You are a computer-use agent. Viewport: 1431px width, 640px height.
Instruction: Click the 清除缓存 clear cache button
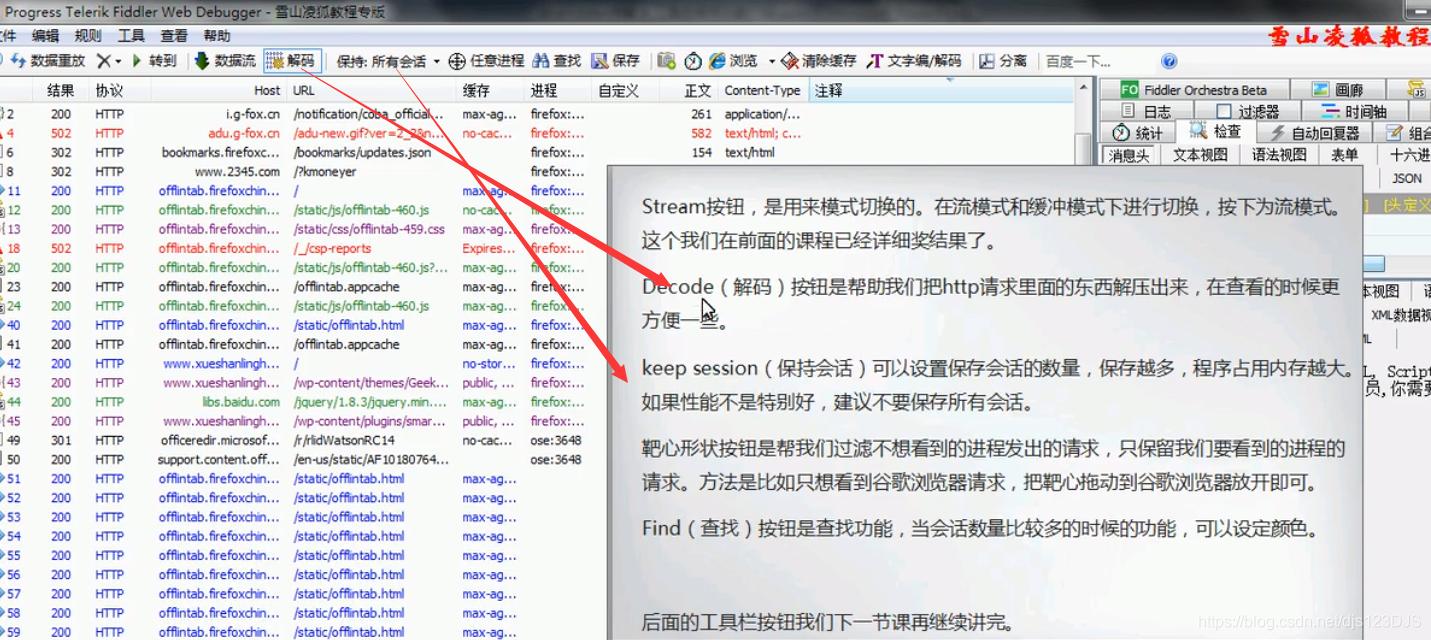(818, 61)
